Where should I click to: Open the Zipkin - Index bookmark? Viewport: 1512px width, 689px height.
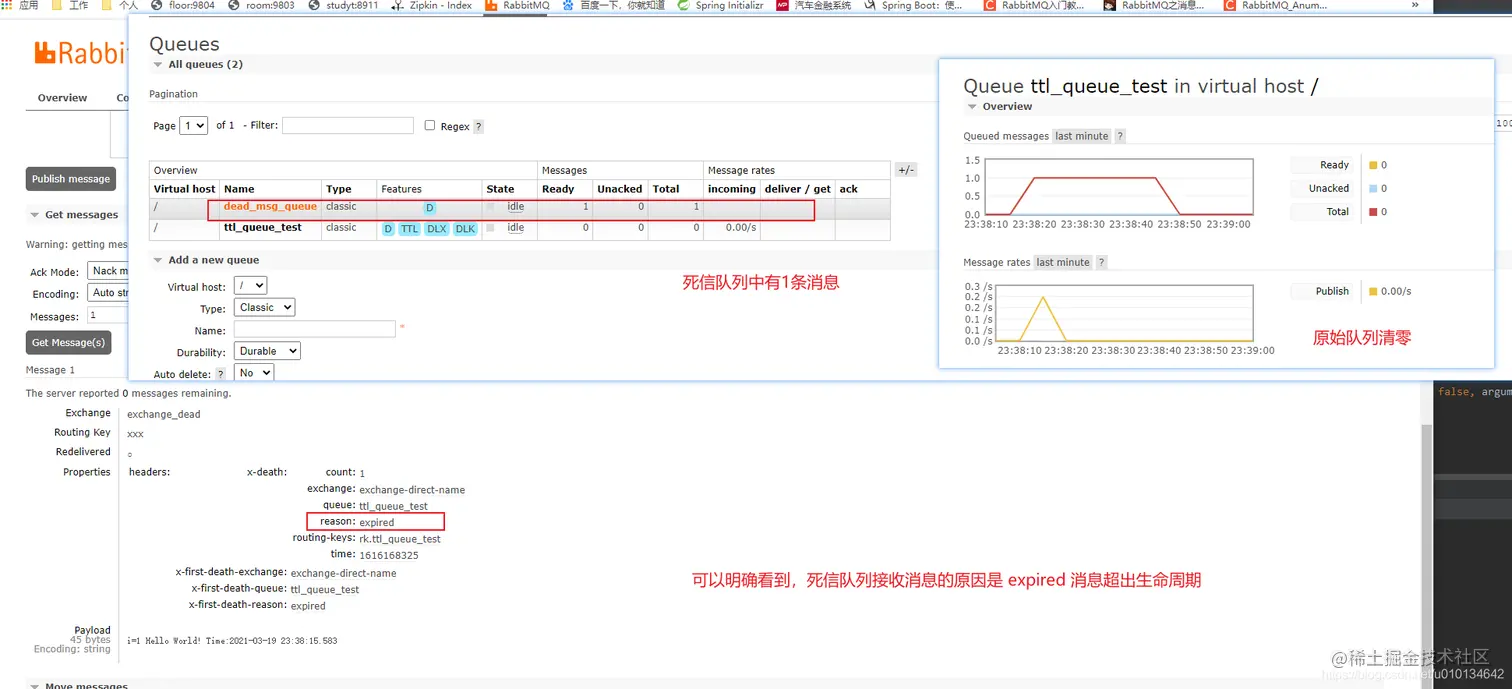point(431,5)
